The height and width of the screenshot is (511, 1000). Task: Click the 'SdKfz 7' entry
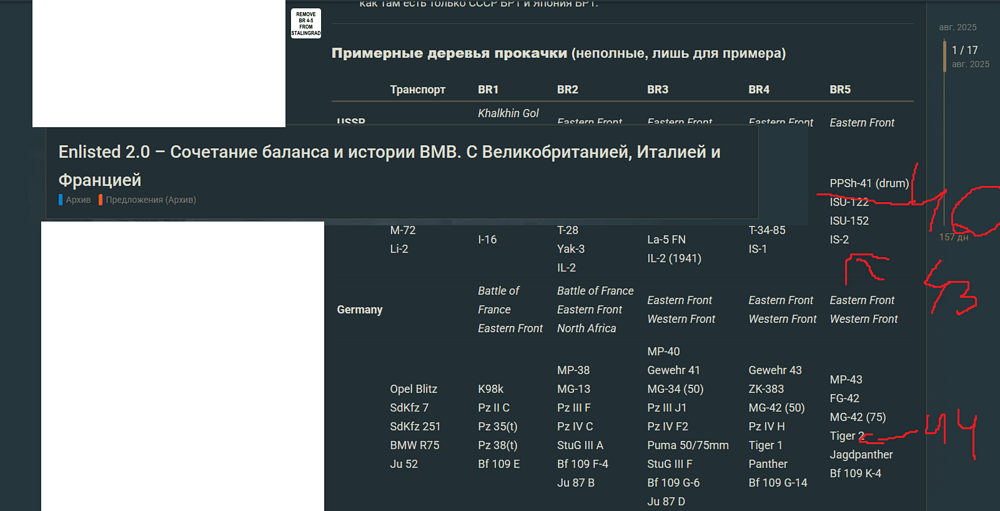coord(408,408)
